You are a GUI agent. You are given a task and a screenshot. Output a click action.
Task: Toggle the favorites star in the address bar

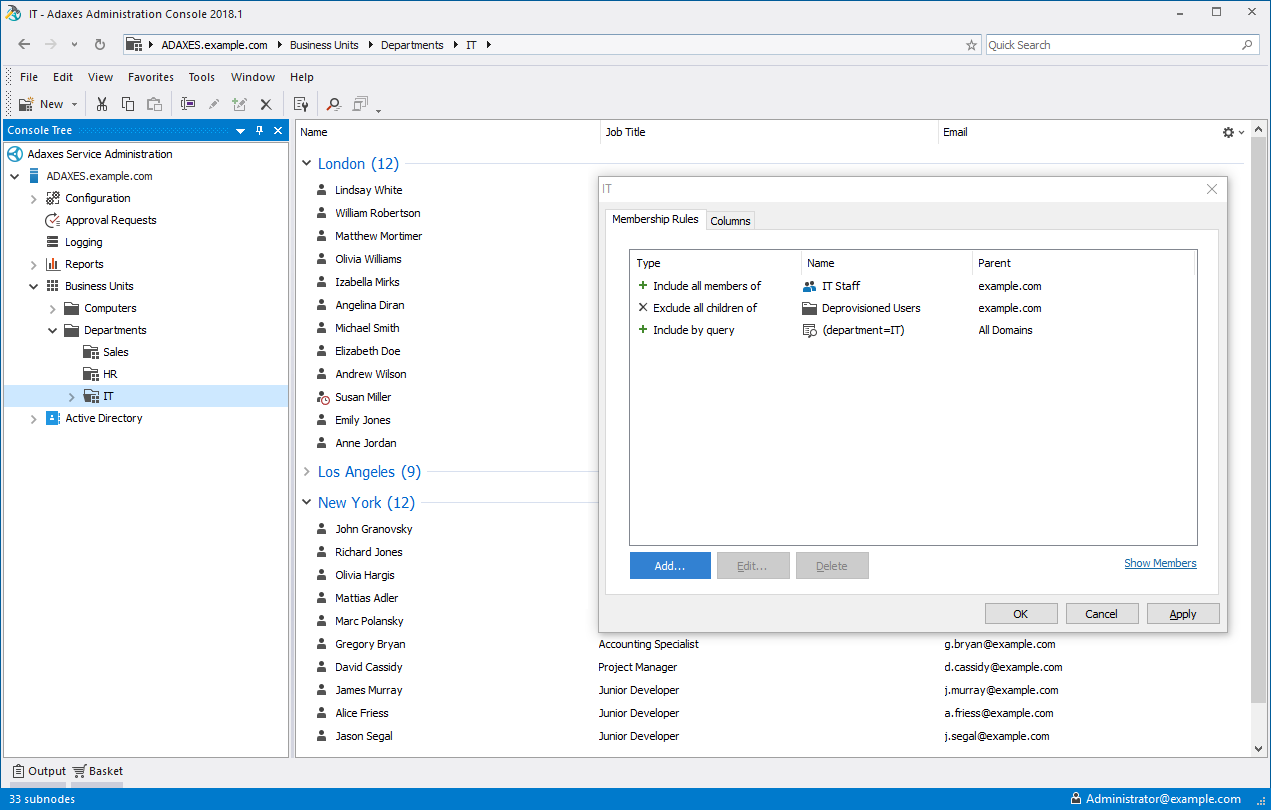[x=970, y=44]
